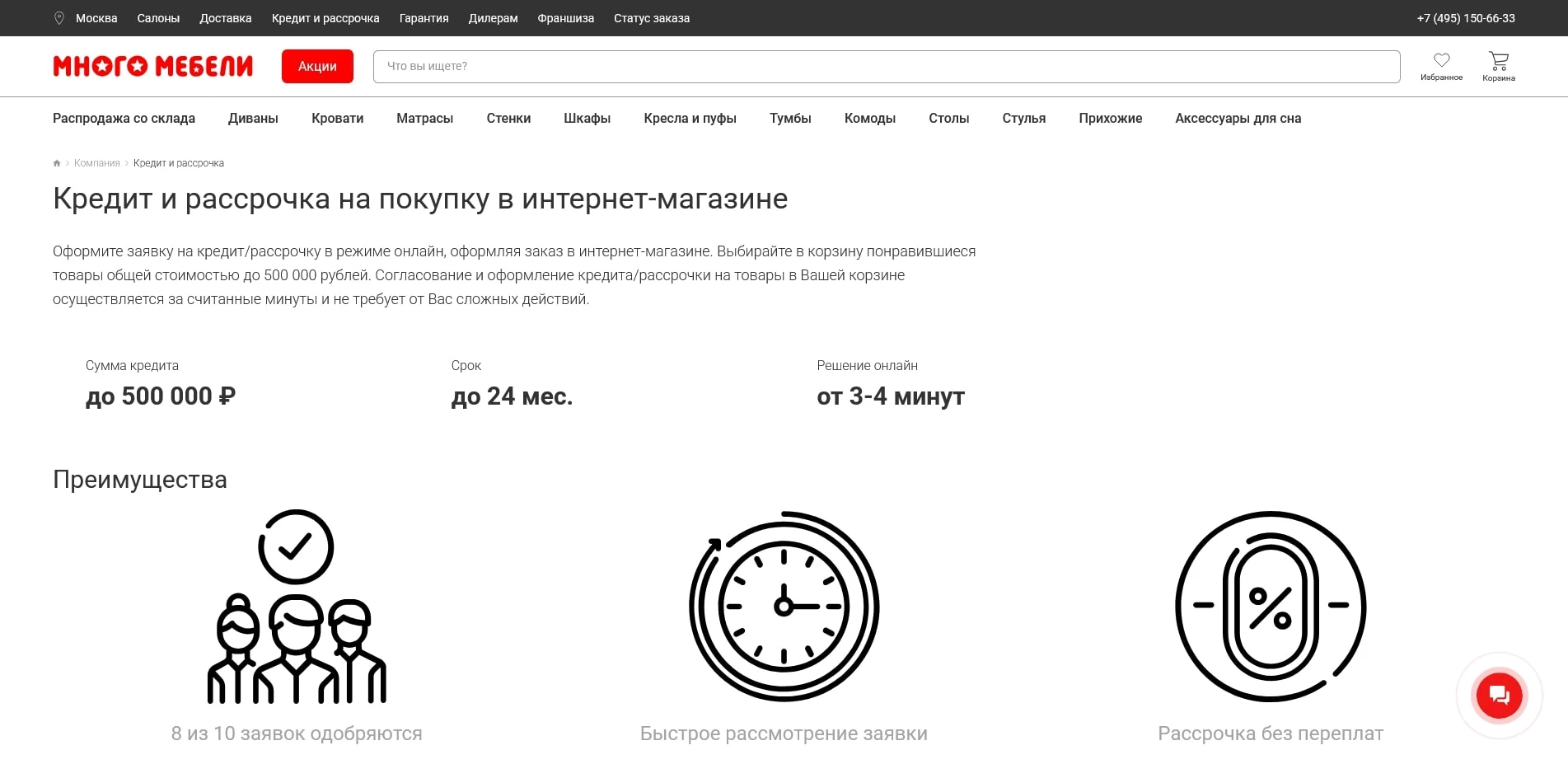The width and height of the screenshot is (1568, 764).
Task: Open the Матрасы category
Action: coord(424,118)
